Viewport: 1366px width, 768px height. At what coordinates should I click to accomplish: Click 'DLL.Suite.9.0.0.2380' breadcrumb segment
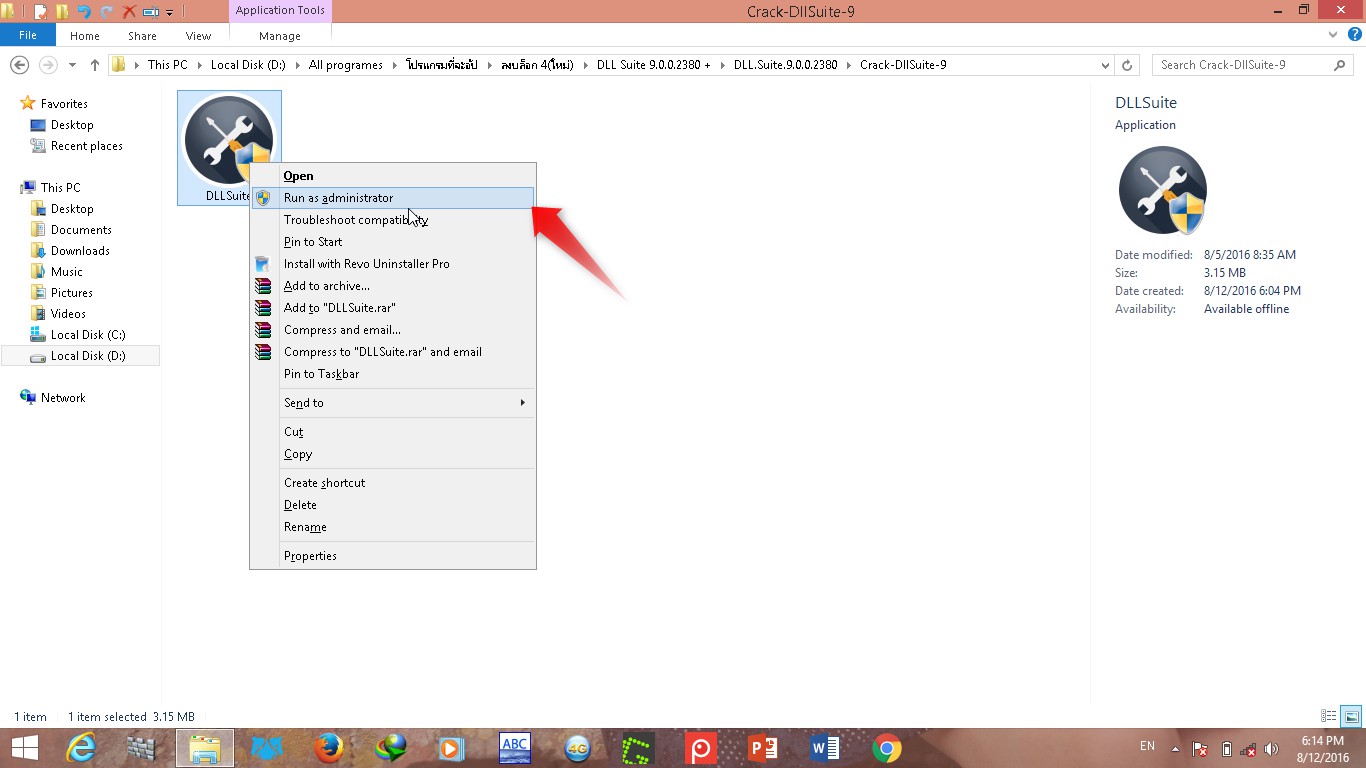click(x=785, y=65)
